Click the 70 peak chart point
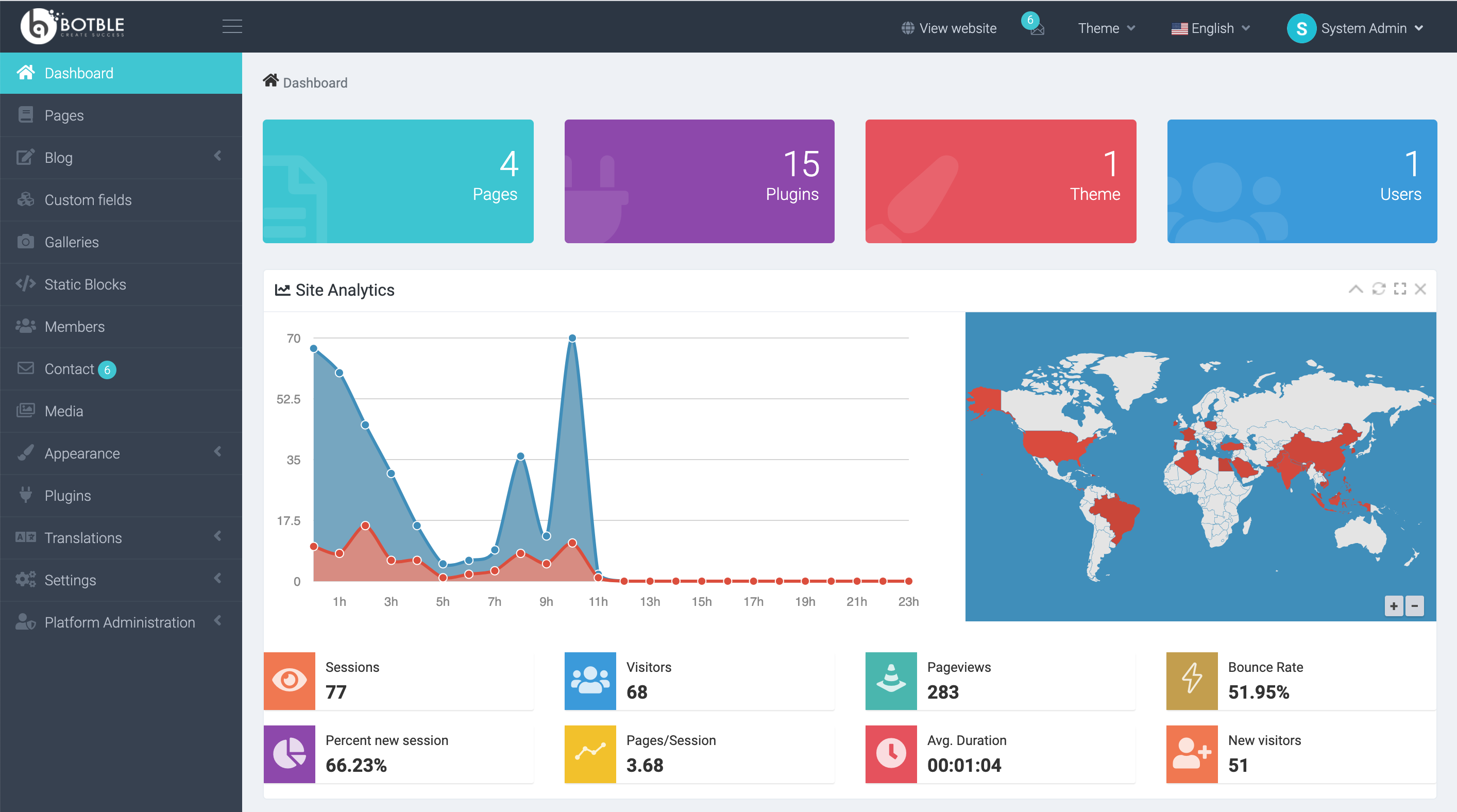 coord(572,338)
